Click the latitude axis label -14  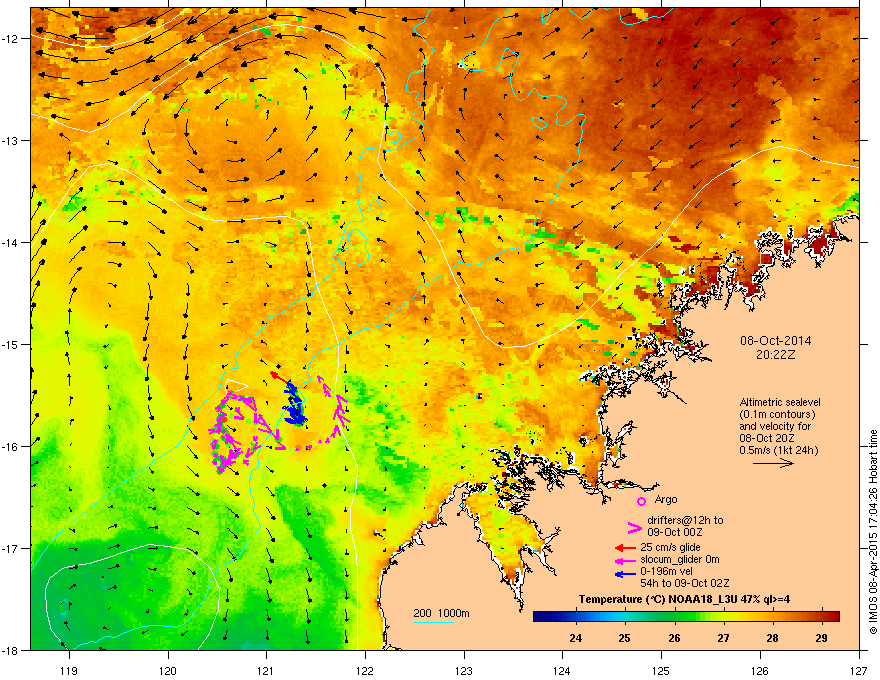11,242
